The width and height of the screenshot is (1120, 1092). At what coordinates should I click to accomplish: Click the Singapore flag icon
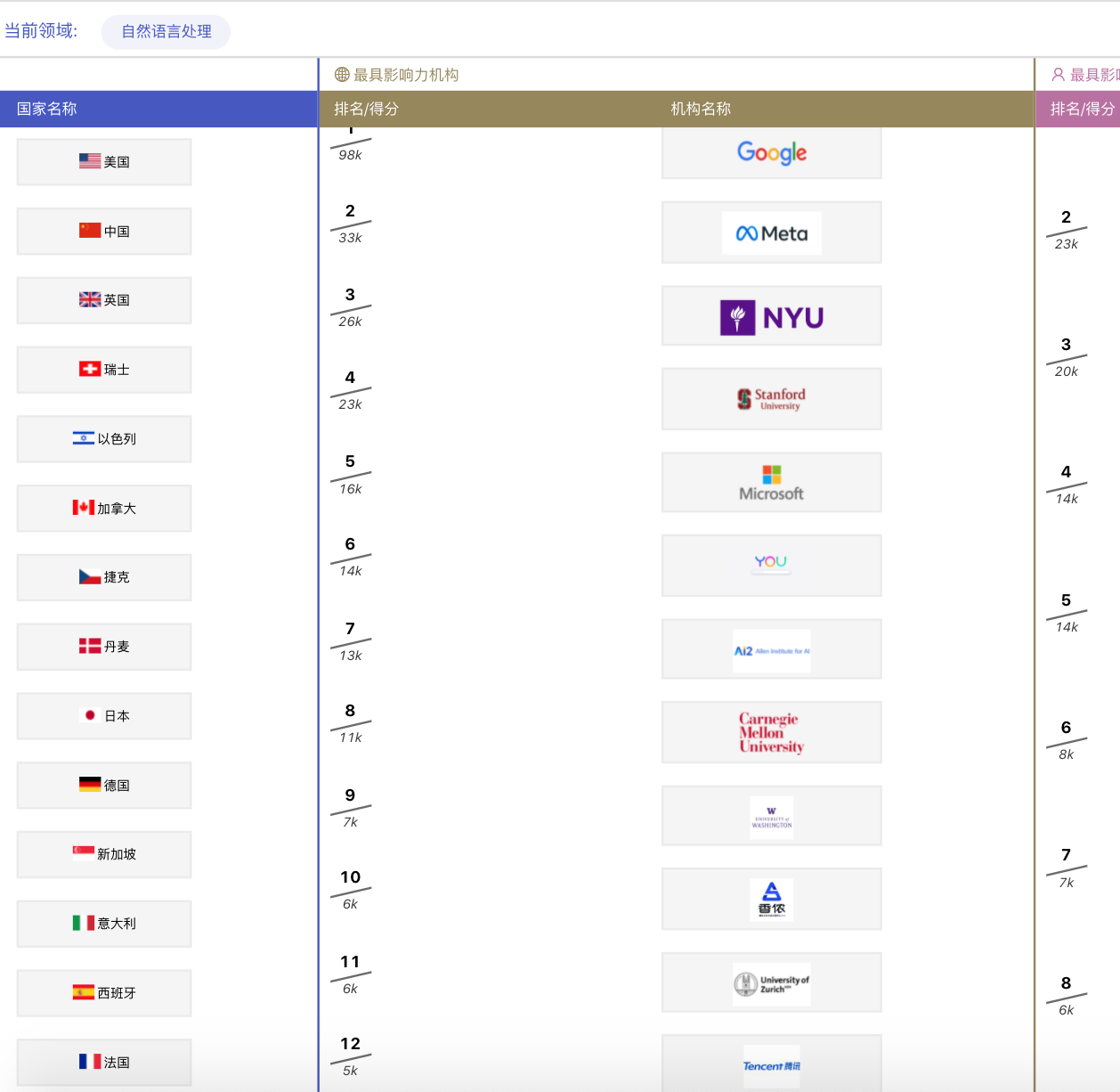coord(84,852)
